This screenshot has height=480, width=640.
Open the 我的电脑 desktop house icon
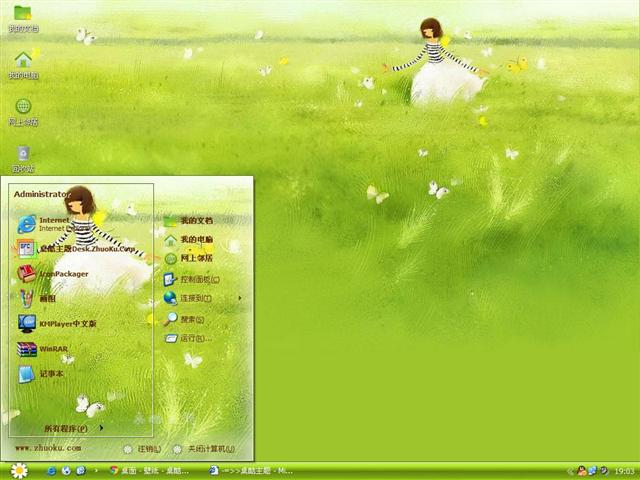(23, 65)
